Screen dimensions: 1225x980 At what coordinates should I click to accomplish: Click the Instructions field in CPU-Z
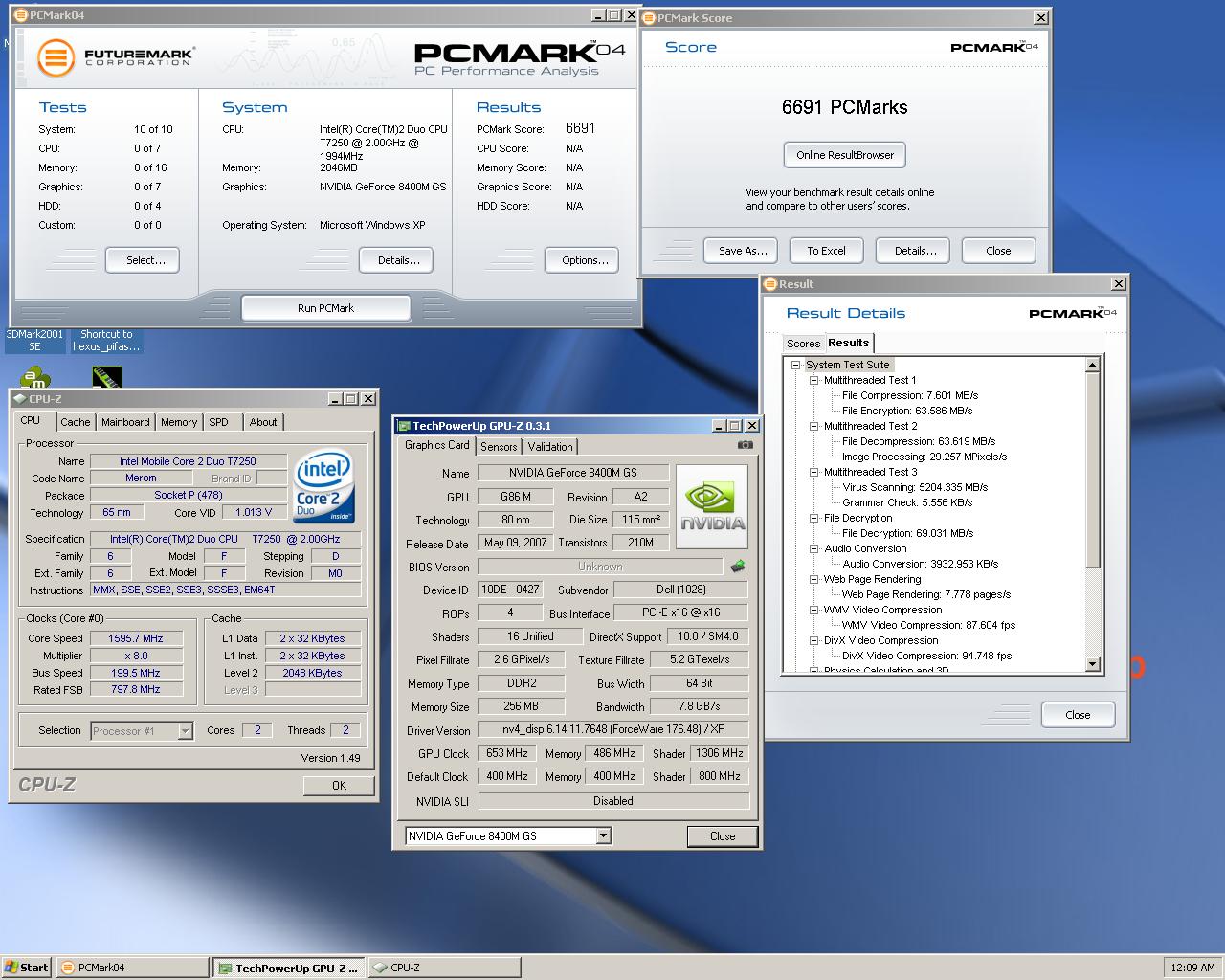[x=226, y=590]
